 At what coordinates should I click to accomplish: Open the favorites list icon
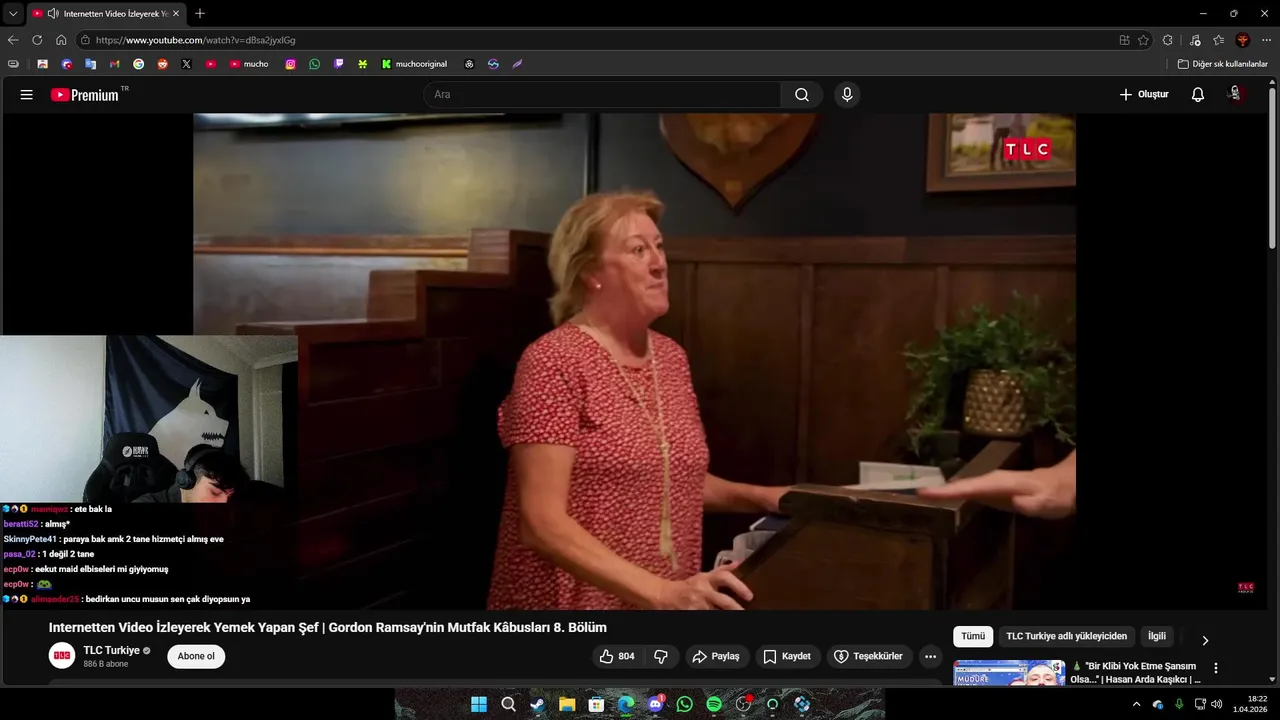(1218, 40)
